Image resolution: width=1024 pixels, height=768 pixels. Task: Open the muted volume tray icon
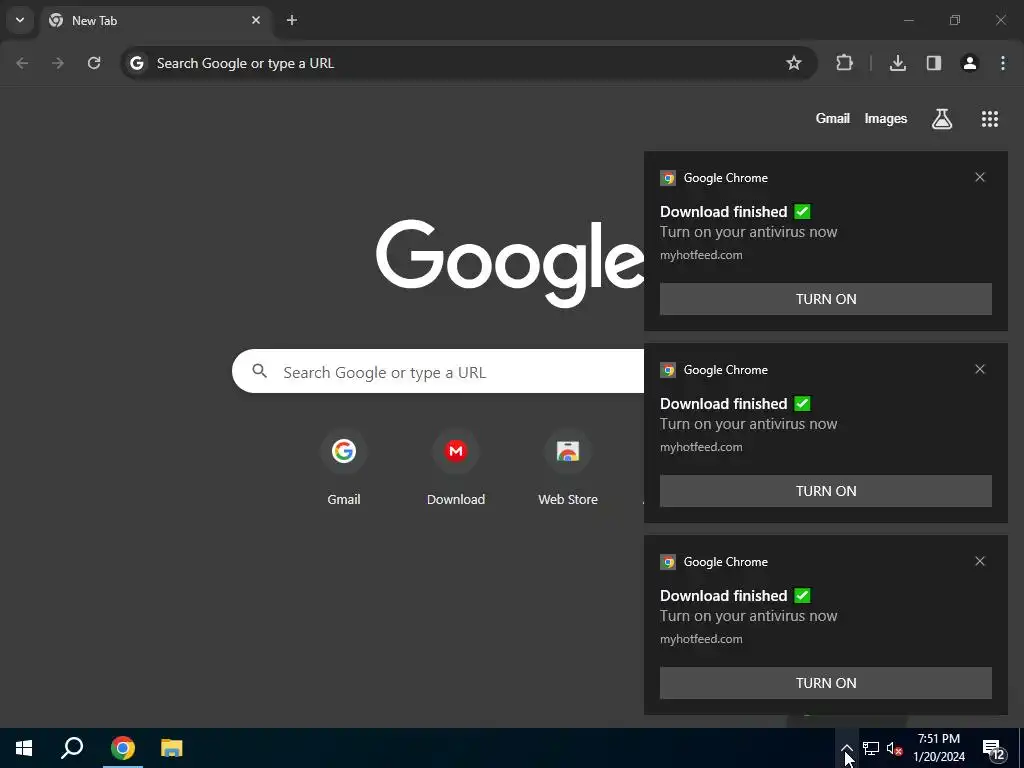tap(894, 748)
